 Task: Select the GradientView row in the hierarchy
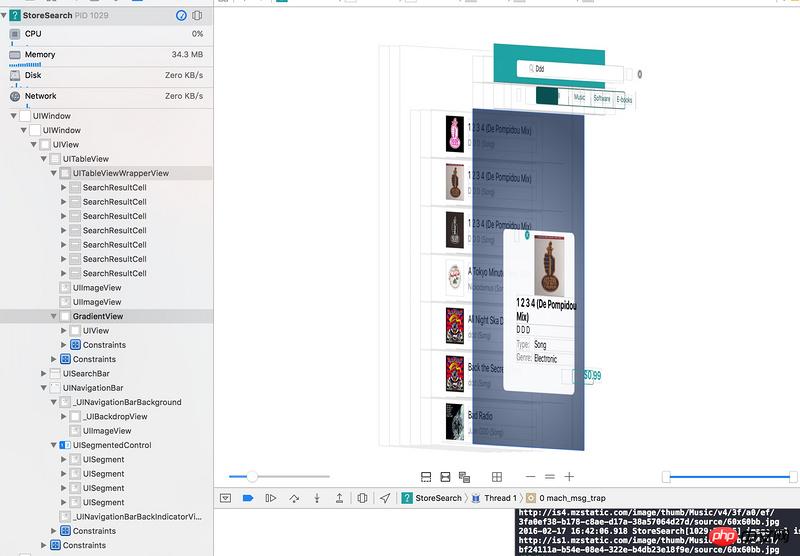click(107, 316)
